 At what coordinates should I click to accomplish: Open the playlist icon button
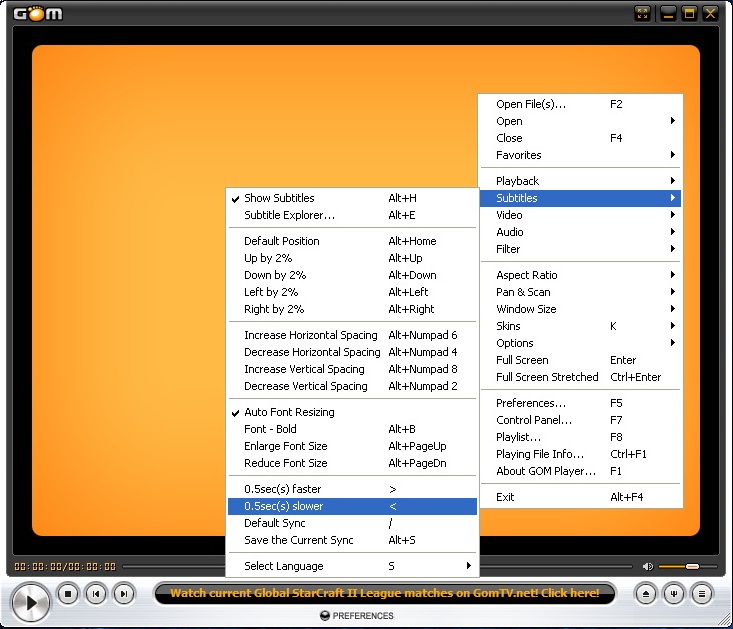[702, 594]
